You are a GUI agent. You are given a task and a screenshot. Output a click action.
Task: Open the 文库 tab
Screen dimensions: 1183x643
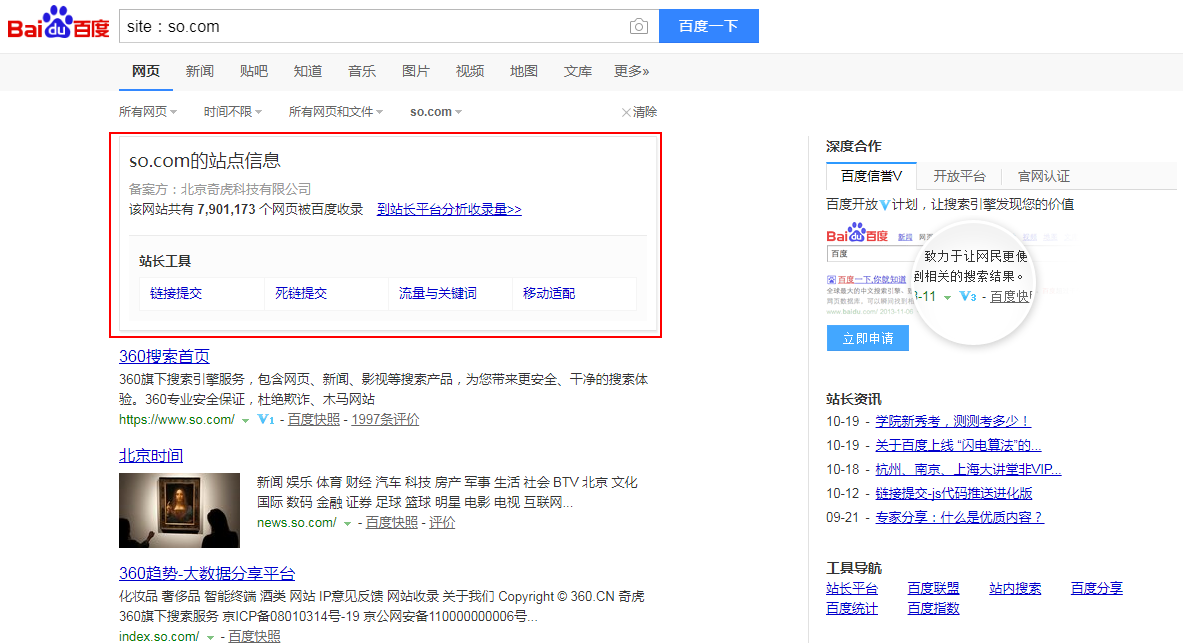[x=578, y=71]
